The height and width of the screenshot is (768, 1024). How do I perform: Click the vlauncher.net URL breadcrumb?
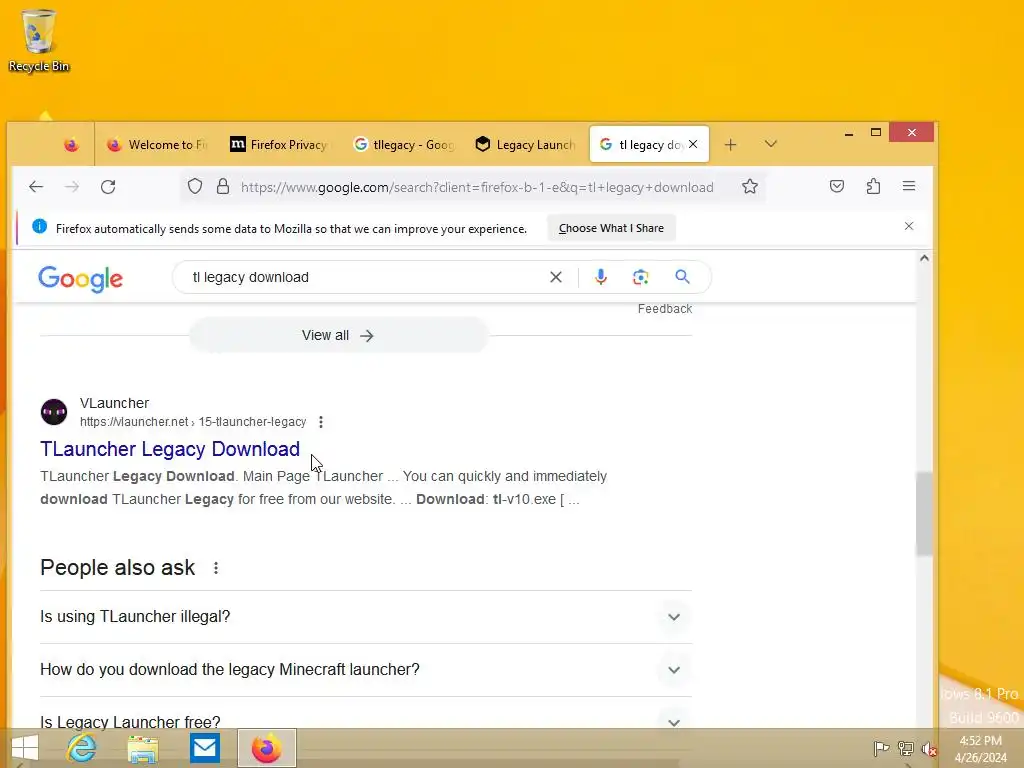(x=193, y=422)
